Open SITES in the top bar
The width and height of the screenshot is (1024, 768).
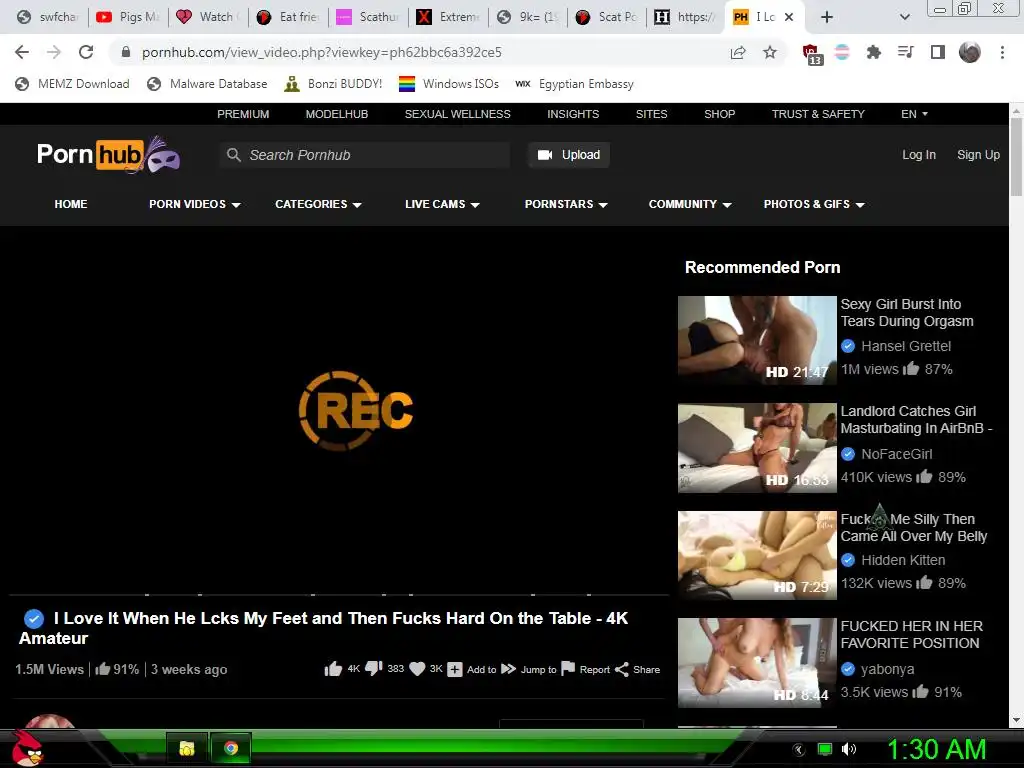point(651,114)
